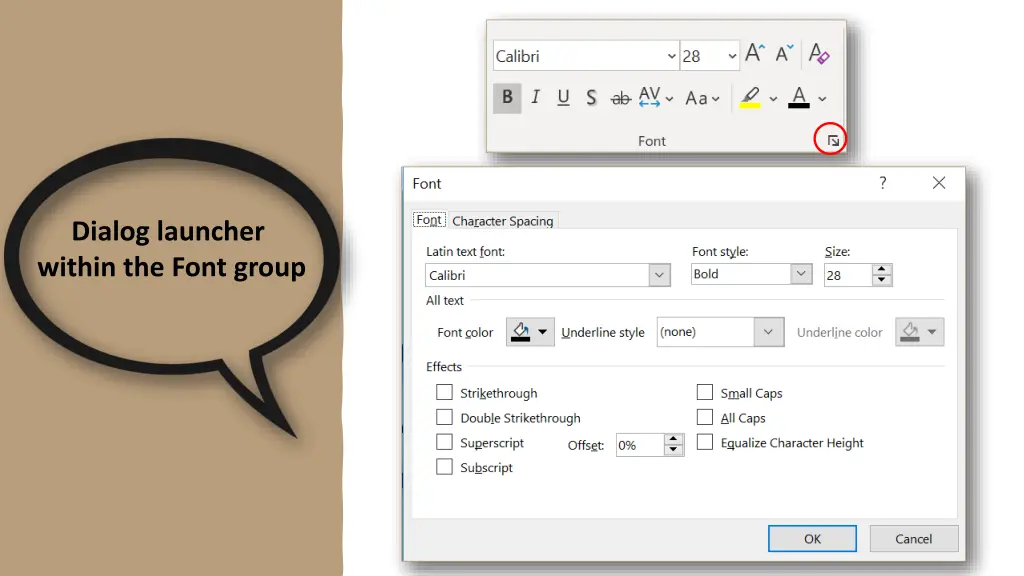Click the Clear All Formatting icon
Image resolution: width=1024 pixels, height=576 pixels.
point(818,54)
